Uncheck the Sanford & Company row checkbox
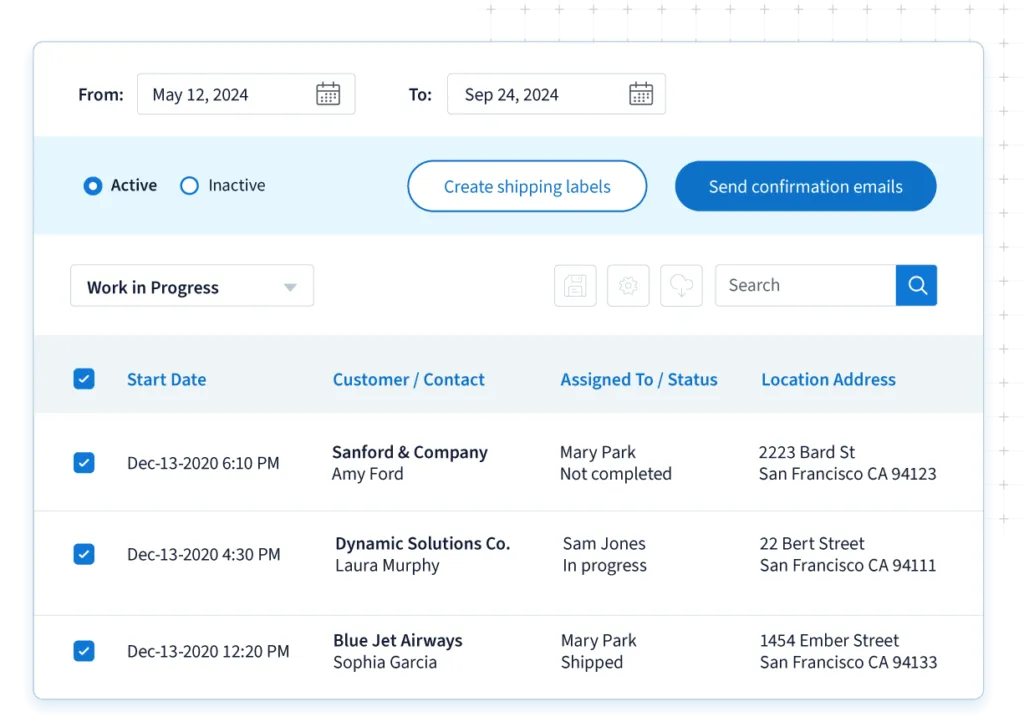The height and width of the screenshot is (727, 1024). [x=84, y=463]
